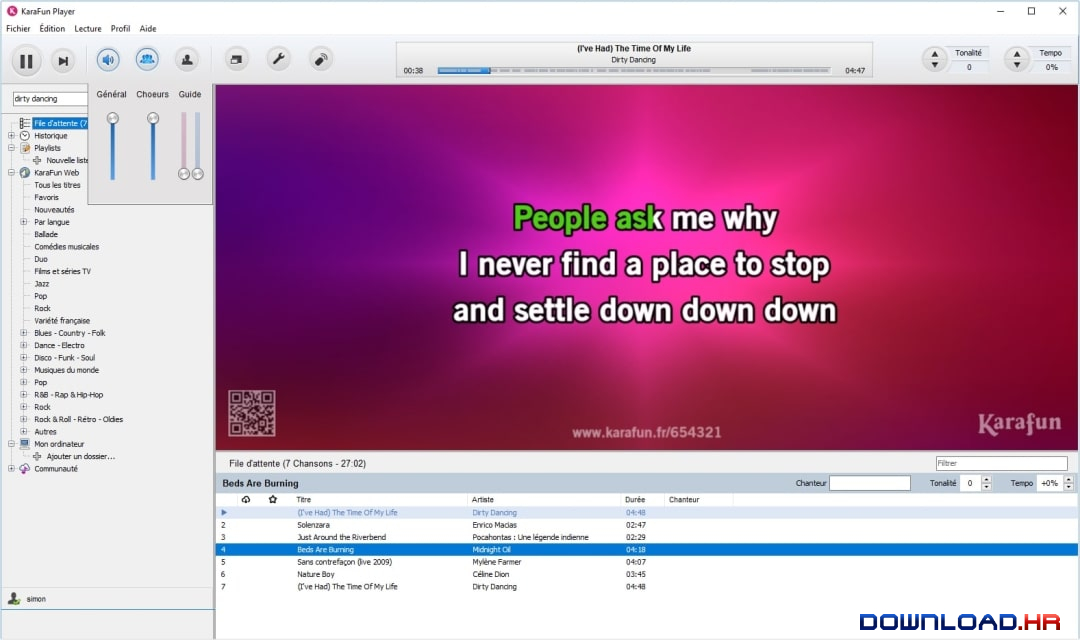This screenshot has width=1080, height=640.
Task: Expand the R&B - Rap & Hip-Hop category
Action: [x=23, y=395]
